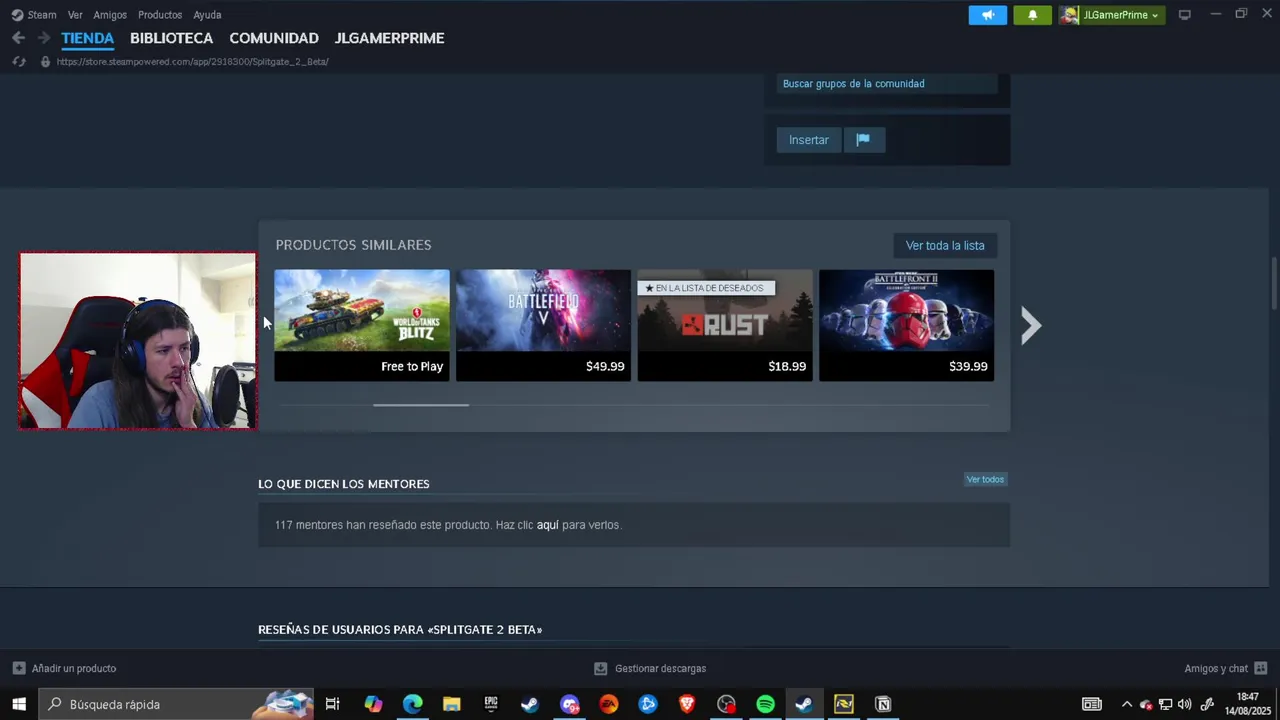Open the Steam notifications bell
Screen dimensions: 1280x720
(x=1032, y=15)
